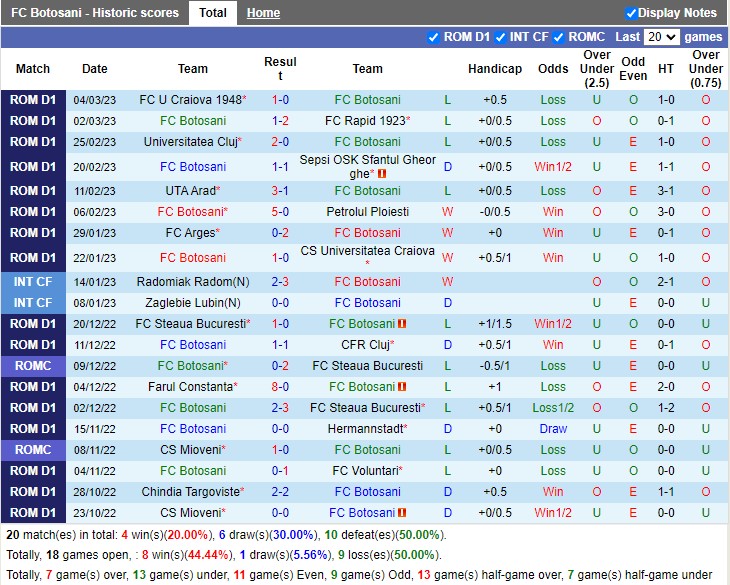Open the Last games count dropdown

[661, 37]
